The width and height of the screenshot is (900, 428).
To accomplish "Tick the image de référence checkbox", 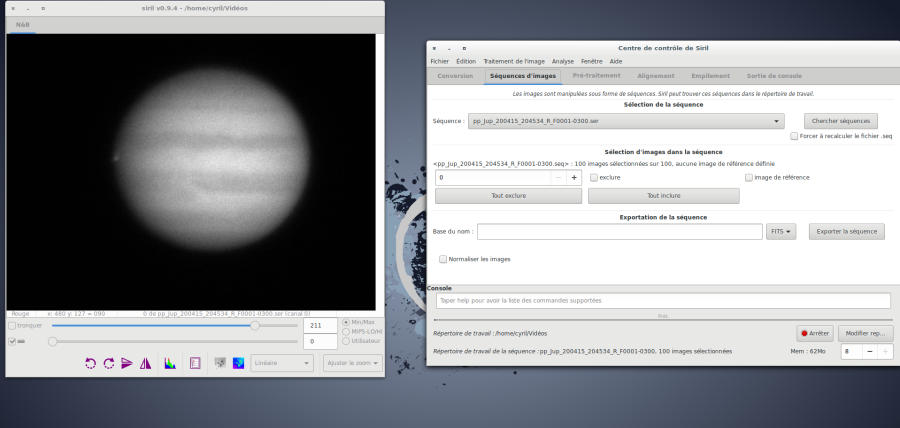I will [x=748, y=178].
